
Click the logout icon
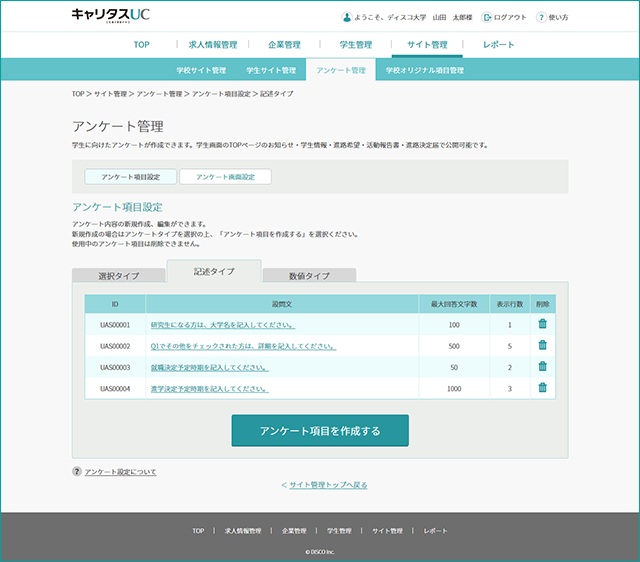487,17
